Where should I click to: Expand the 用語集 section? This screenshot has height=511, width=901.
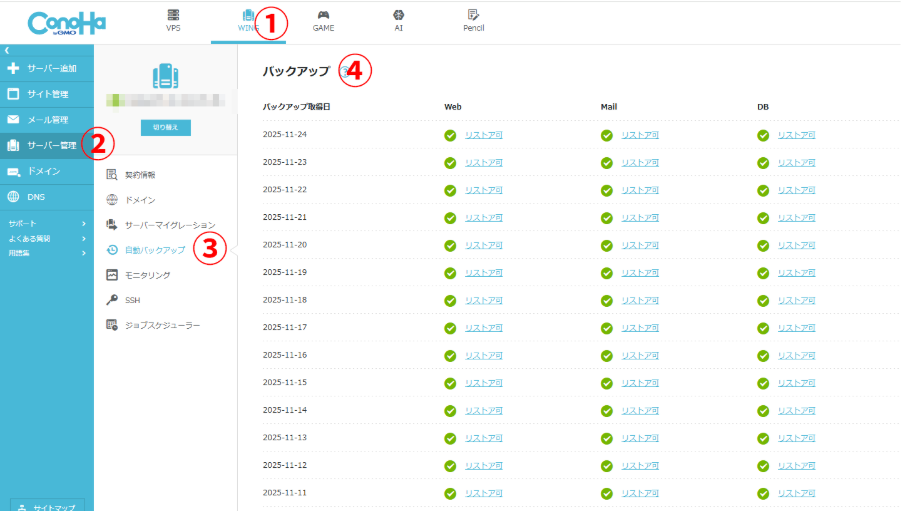pos(46,253)
